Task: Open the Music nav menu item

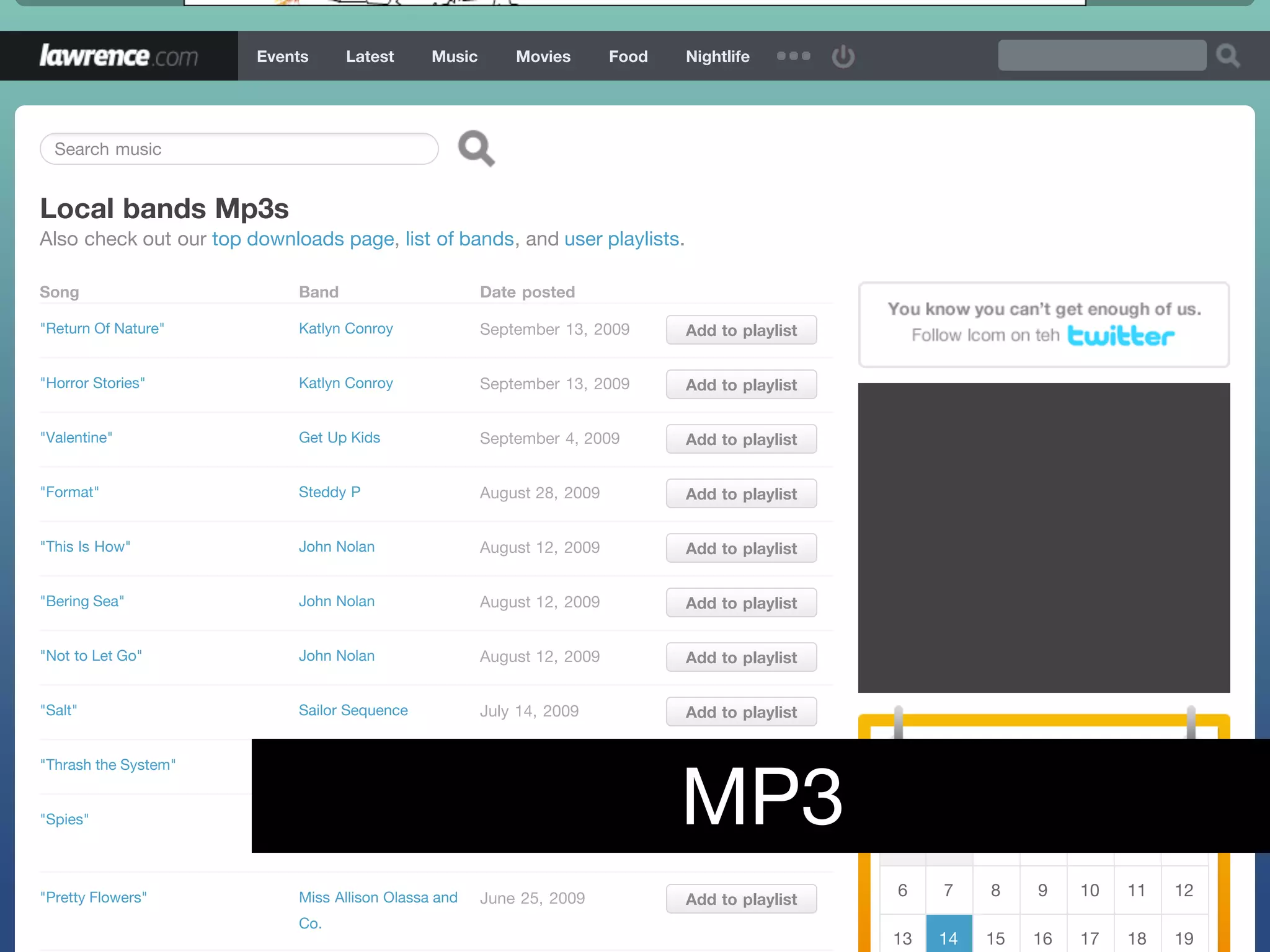Action: [455, 56]
